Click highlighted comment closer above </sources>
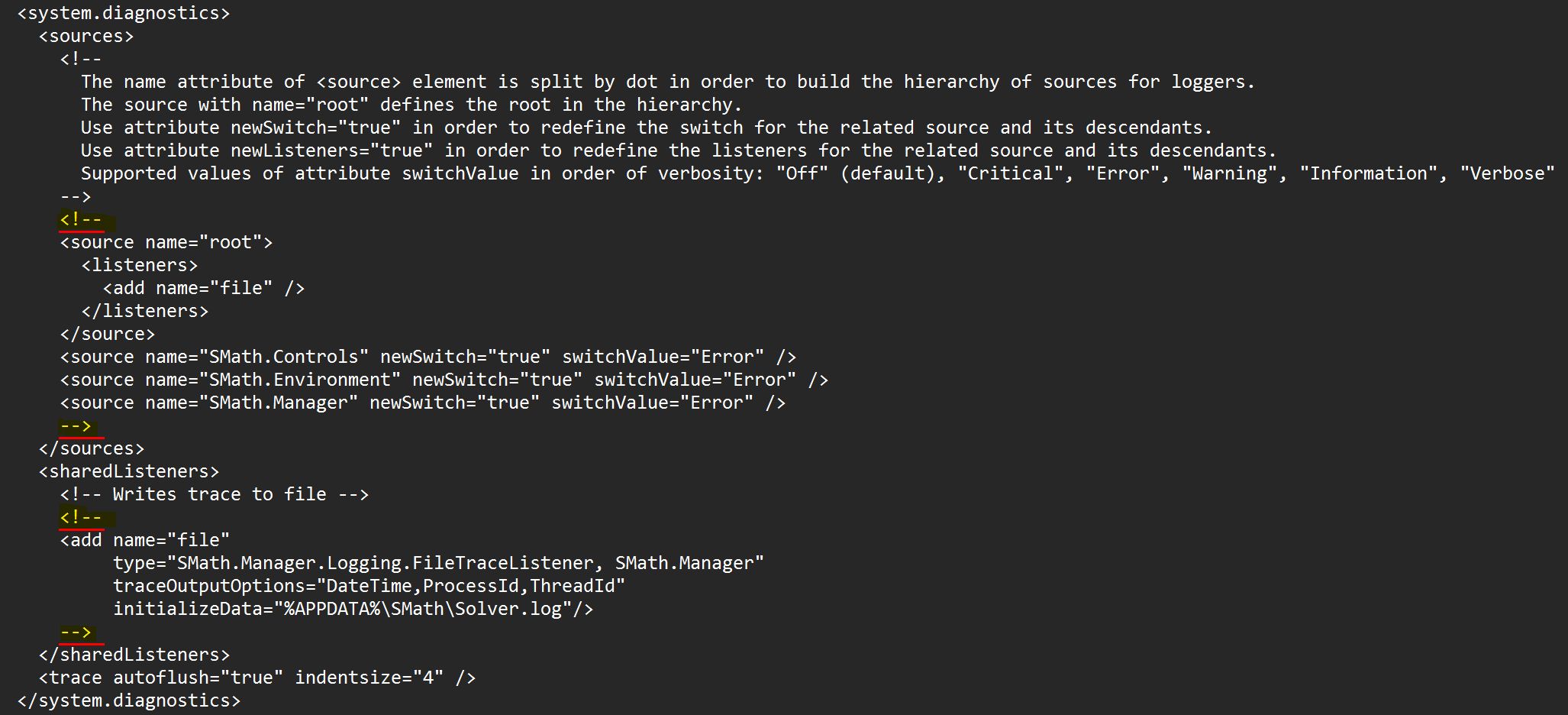The image size is (1568, 715). pos(76,426)
